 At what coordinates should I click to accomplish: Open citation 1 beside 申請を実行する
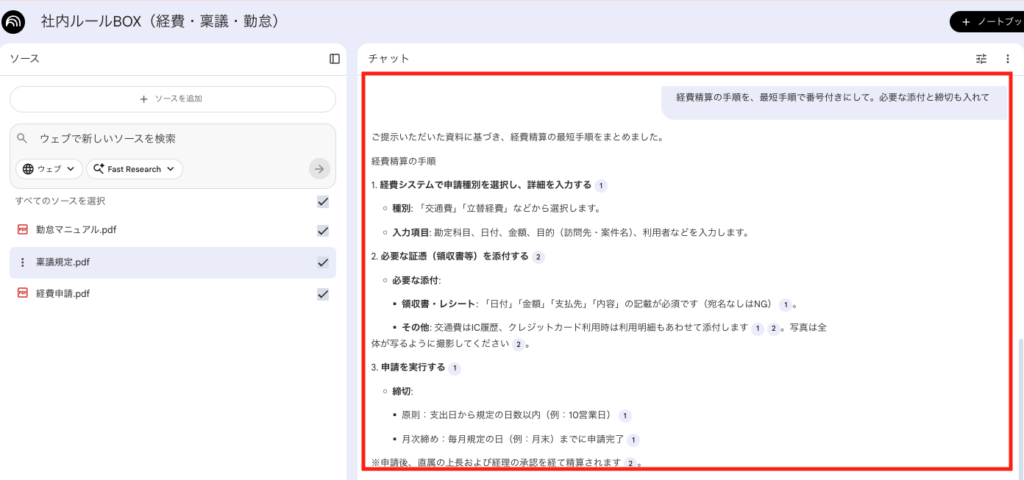pos(455,368)
